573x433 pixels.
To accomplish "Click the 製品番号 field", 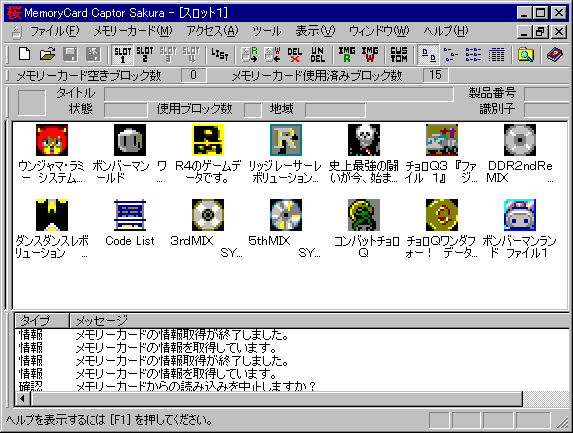I will tap(547, 94).
